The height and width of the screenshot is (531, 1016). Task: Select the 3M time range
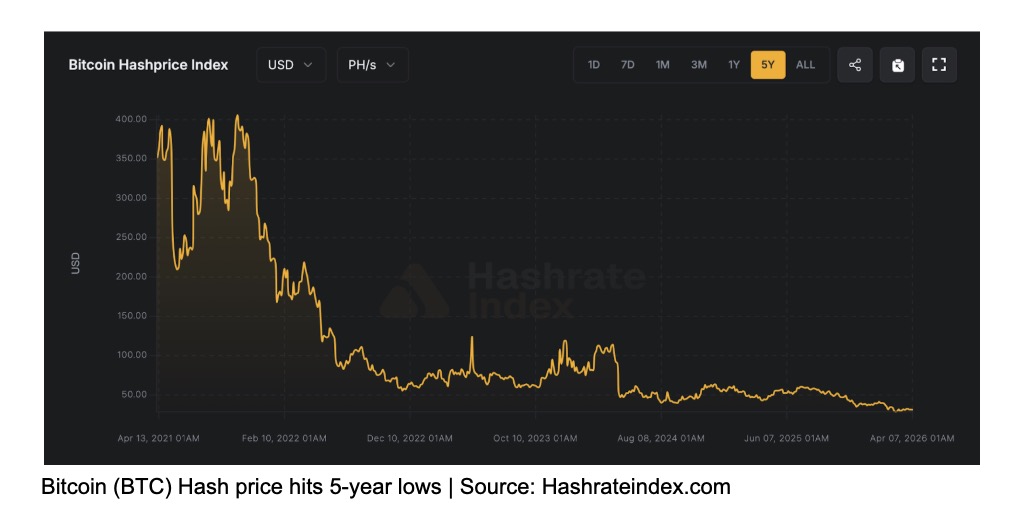point(698,65)
